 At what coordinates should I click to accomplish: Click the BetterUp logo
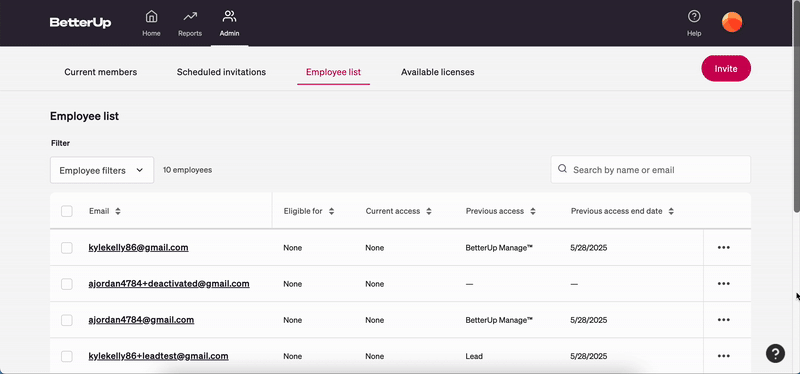80,22
